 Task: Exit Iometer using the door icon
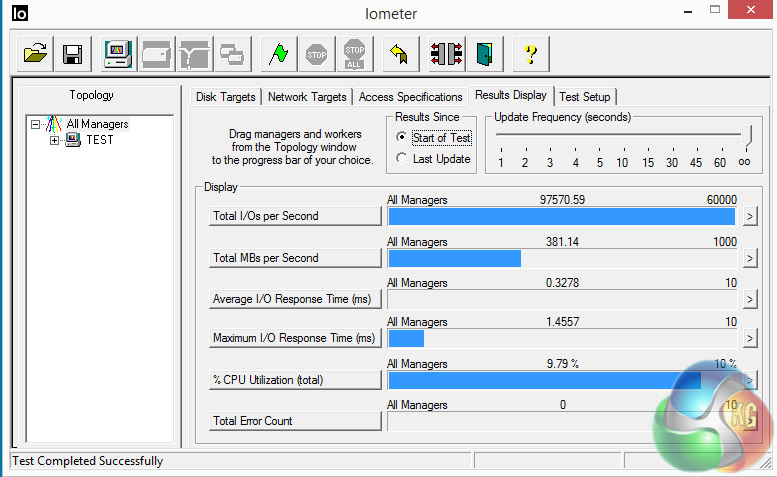(x=484, y=54)
